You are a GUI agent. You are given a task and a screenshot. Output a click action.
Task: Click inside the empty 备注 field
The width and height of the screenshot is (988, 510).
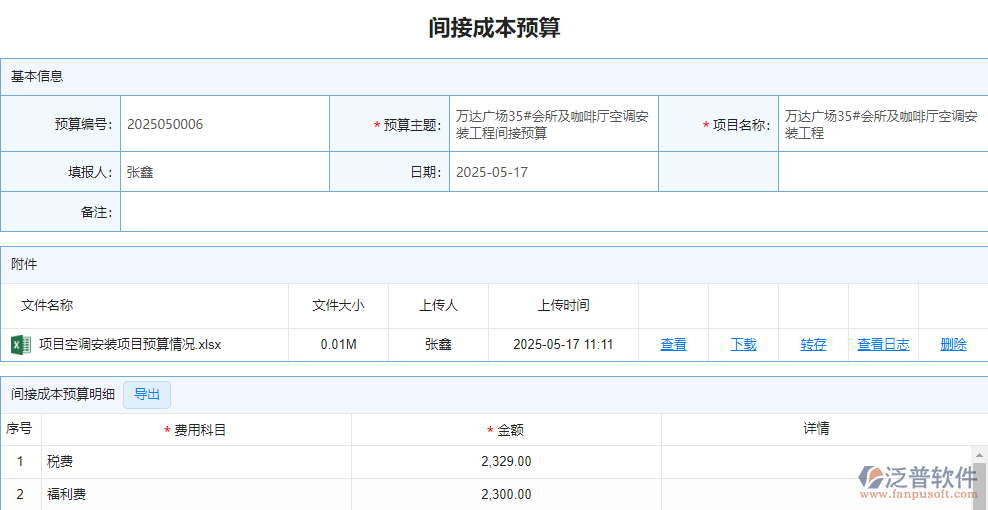550,212
